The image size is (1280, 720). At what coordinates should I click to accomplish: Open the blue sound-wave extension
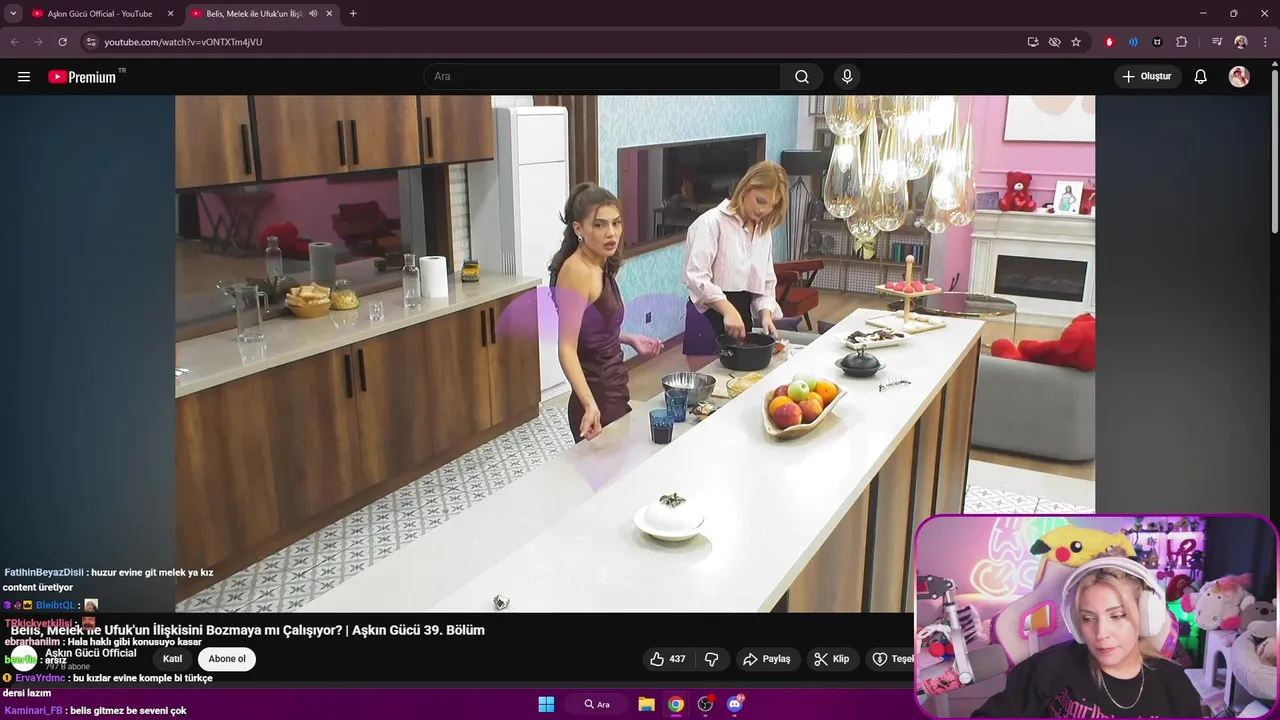(x=1133, y=42)
